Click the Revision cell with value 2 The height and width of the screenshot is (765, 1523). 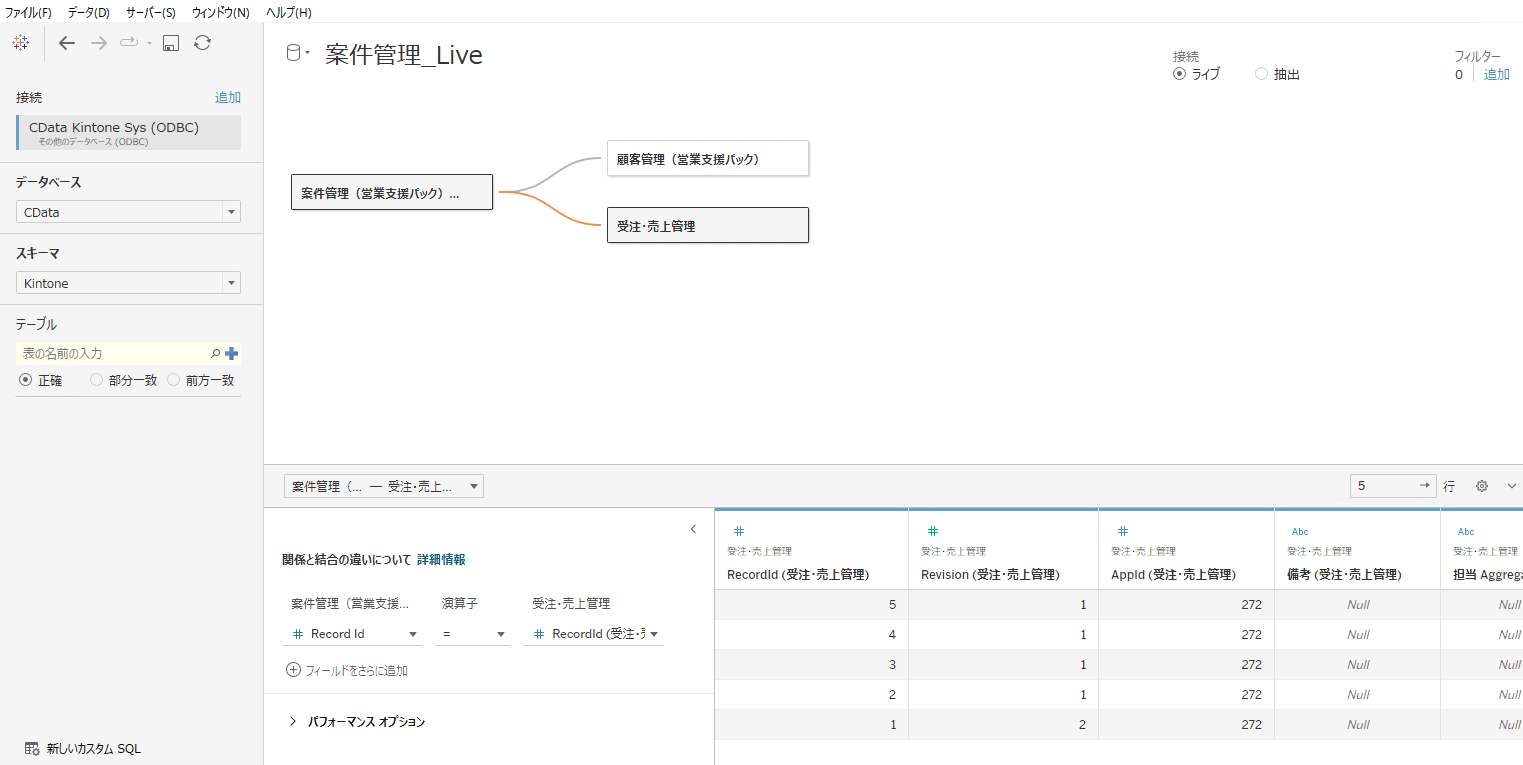click(1003, 724)
